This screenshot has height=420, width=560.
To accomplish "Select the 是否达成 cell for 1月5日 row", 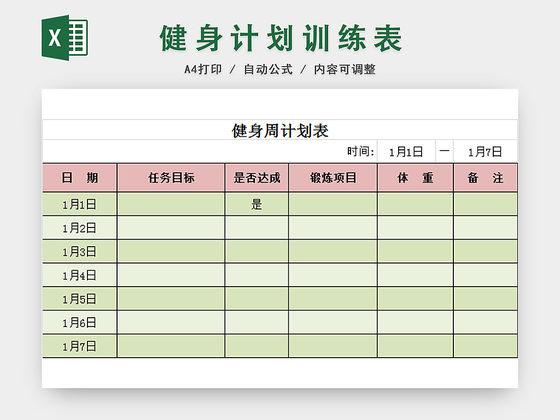I will pos(257,299).
